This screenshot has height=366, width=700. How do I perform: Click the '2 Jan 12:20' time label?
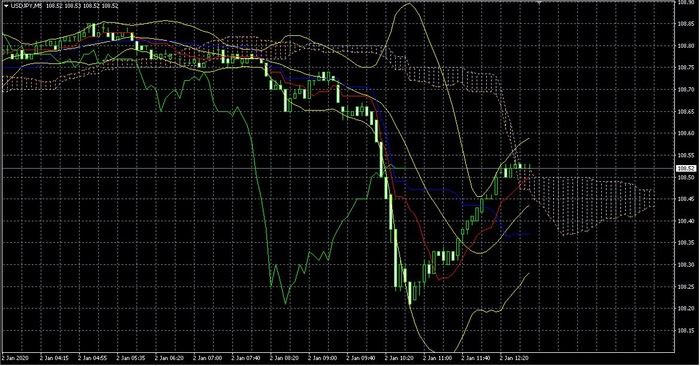coord(515,358)
